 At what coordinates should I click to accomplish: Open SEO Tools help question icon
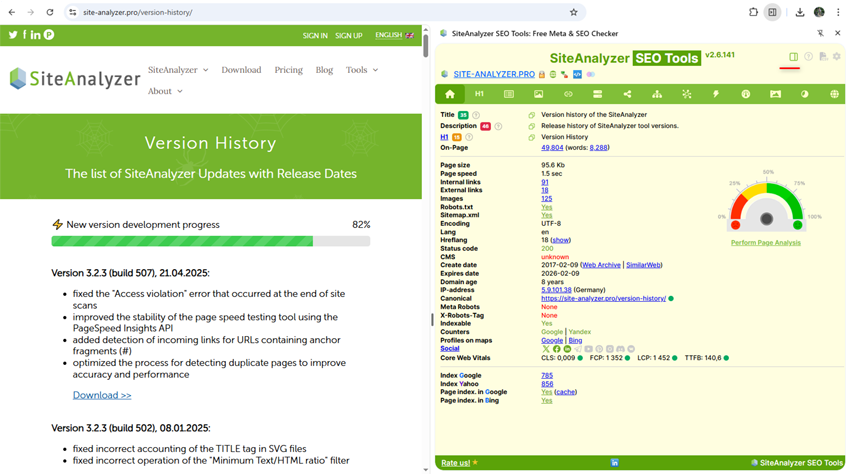808,56
